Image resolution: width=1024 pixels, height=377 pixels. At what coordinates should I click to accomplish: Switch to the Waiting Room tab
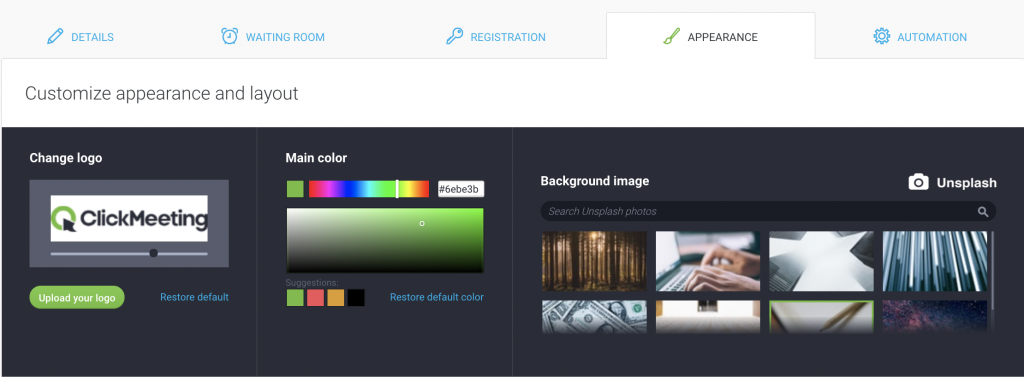click(x=272, y=37)
